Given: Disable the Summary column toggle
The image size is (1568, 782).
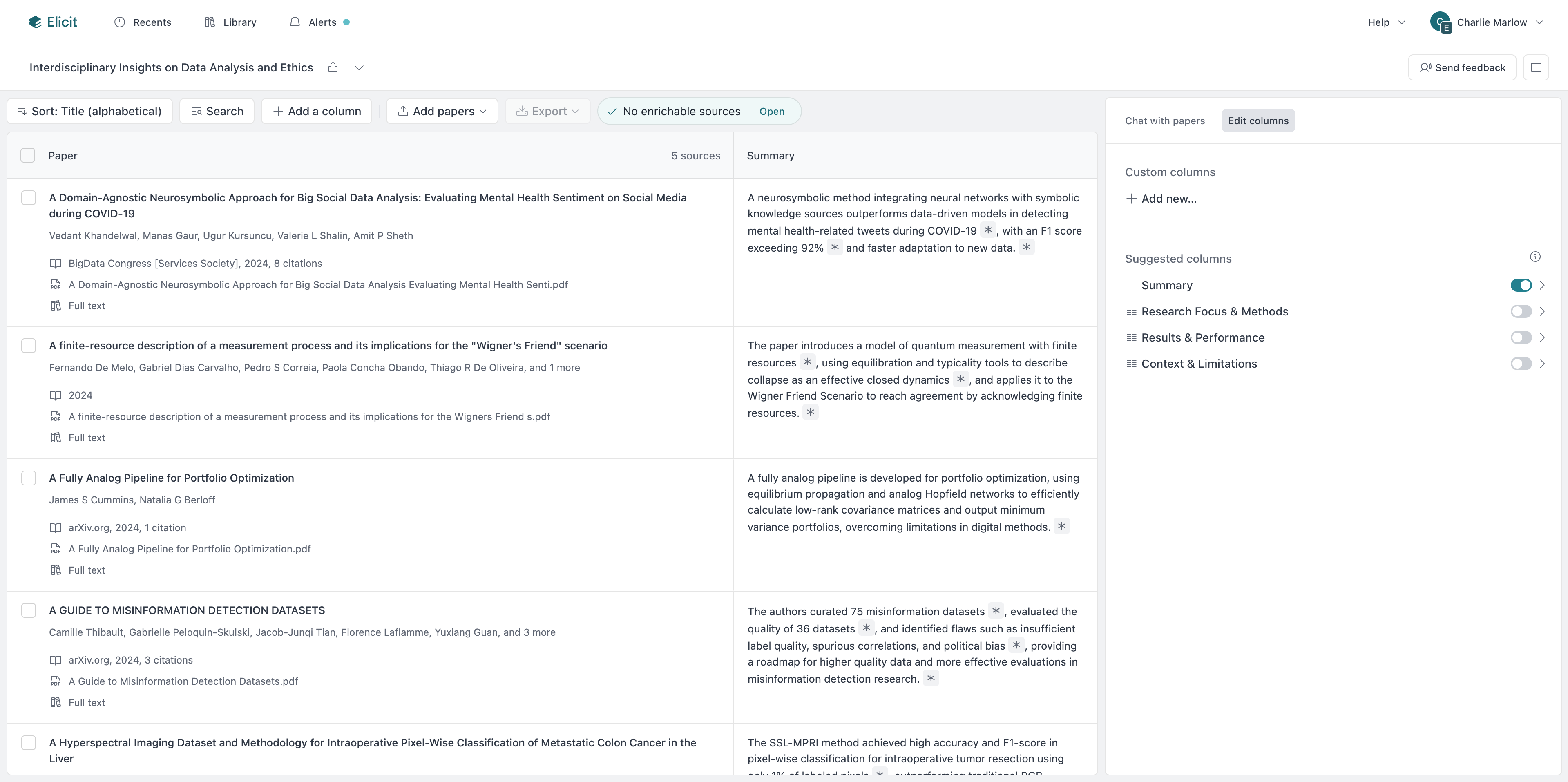Looking at the screenshot, I should tap(1521, 286).
